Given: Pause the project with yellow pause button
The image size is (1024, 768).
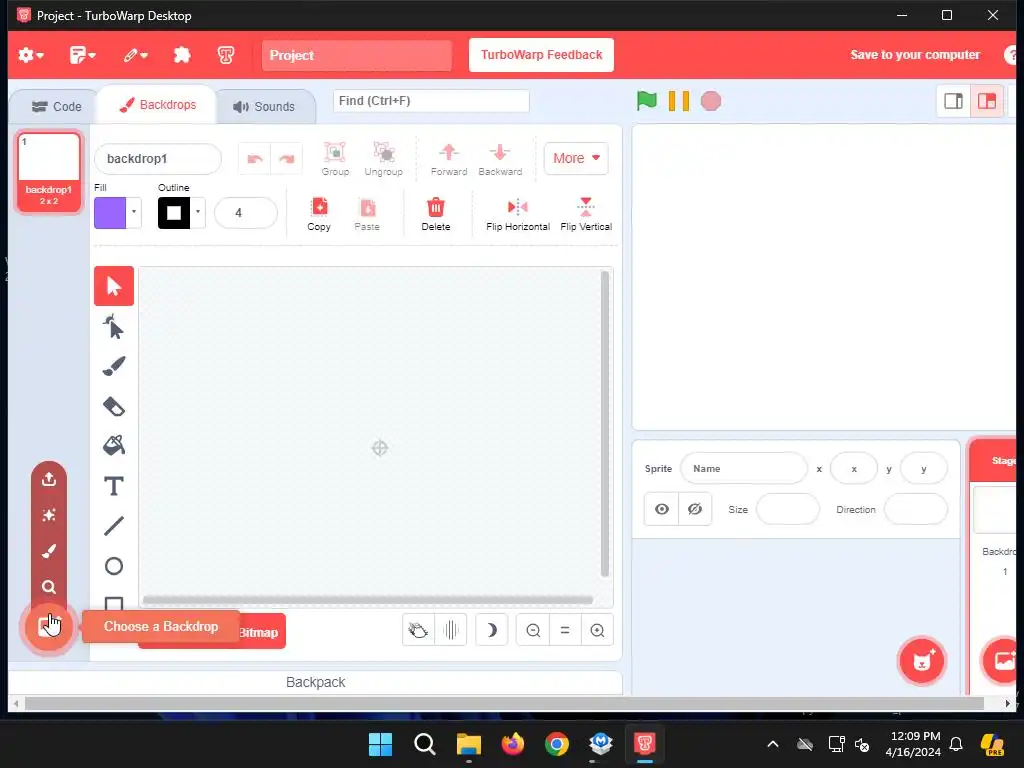Looking at the screenshot, I should pos(679,101).
